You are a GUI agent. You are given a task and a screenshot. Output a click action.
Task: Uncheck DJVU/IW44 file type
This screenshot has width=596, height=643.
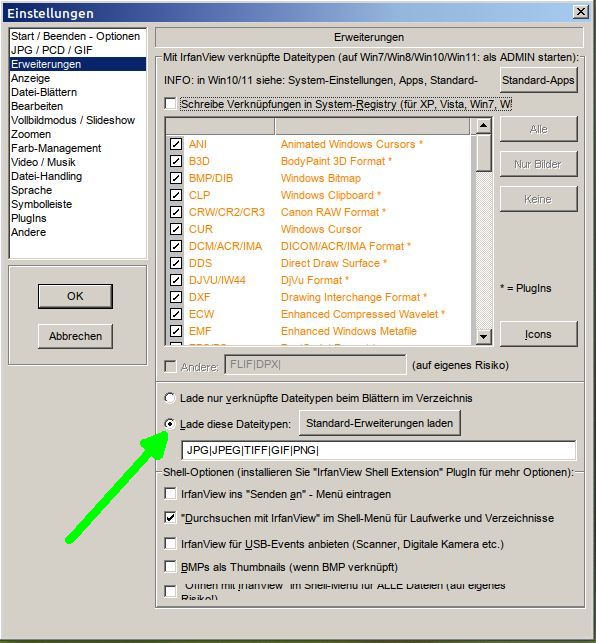(x=176, y=280)
